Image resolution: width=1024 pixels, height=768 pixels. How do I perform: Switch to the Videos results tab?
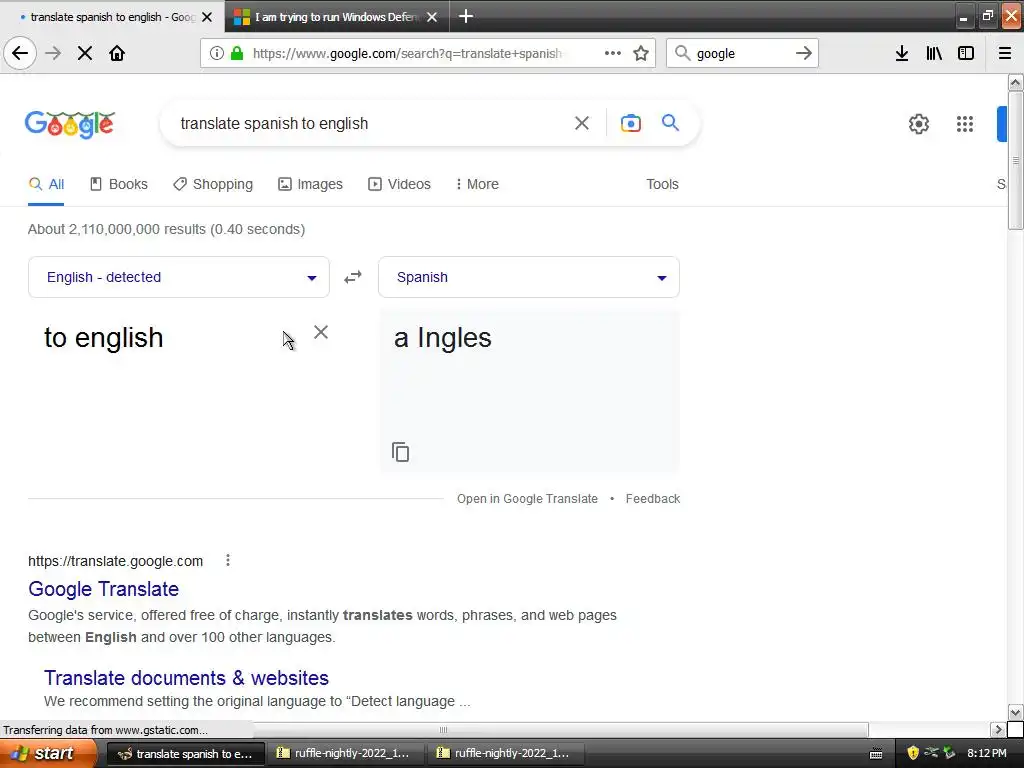click(399, 184)
